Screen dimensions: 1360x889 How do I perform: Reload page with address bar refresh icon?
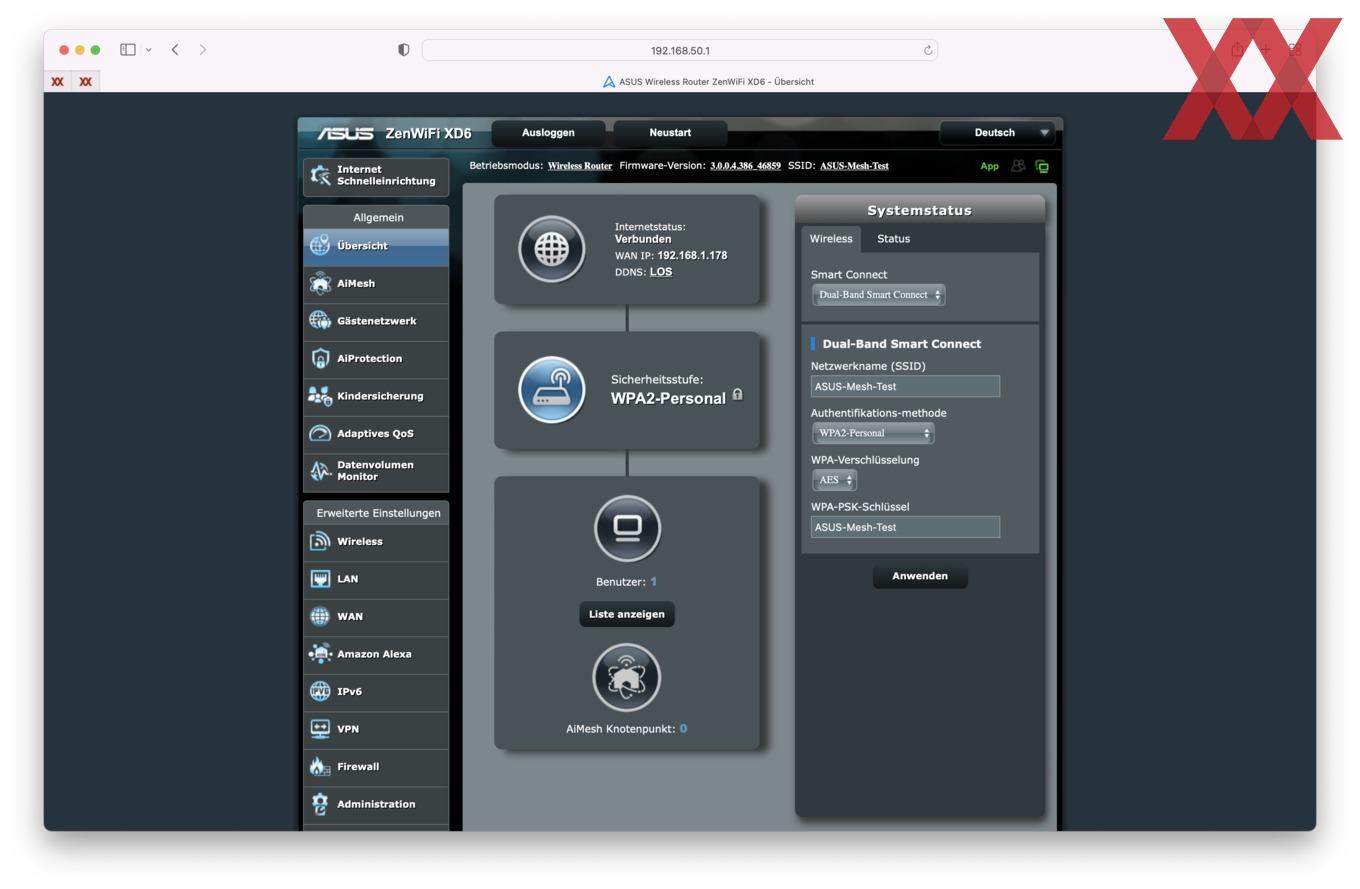(x=928, y=50)
